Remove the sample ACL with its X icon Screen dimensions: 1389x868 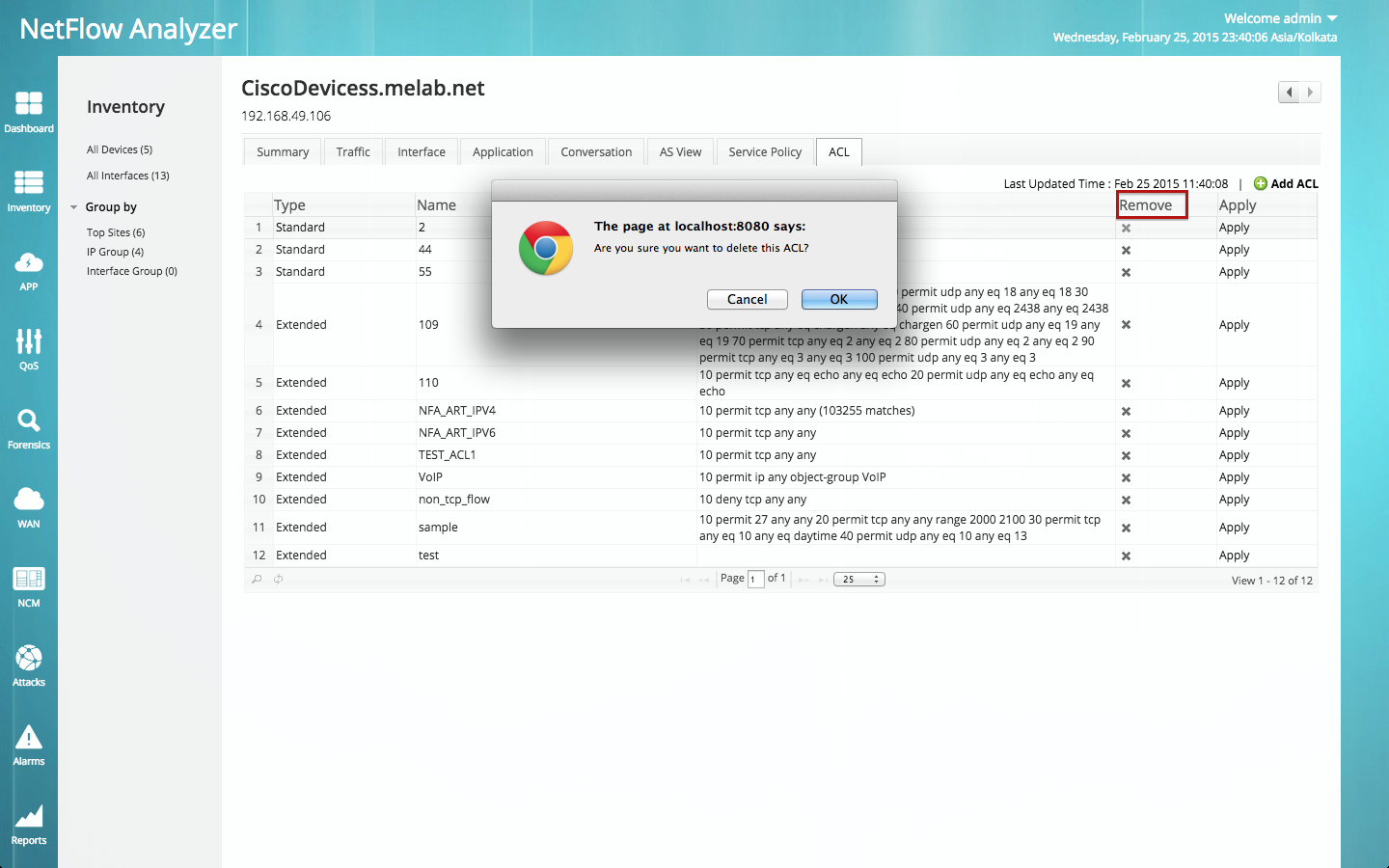tap(1126, 529)
